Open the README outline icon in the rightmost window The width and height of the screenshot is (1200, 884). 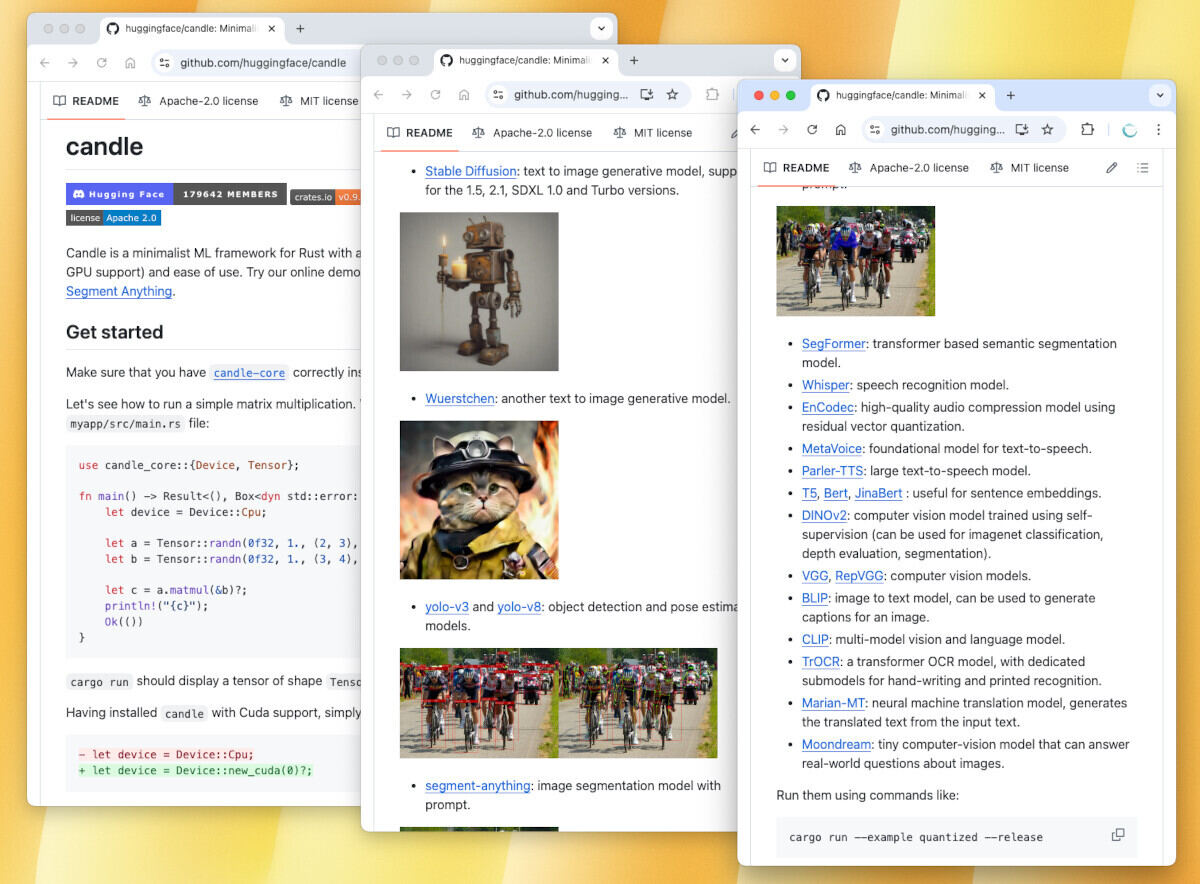[1142, 168]
